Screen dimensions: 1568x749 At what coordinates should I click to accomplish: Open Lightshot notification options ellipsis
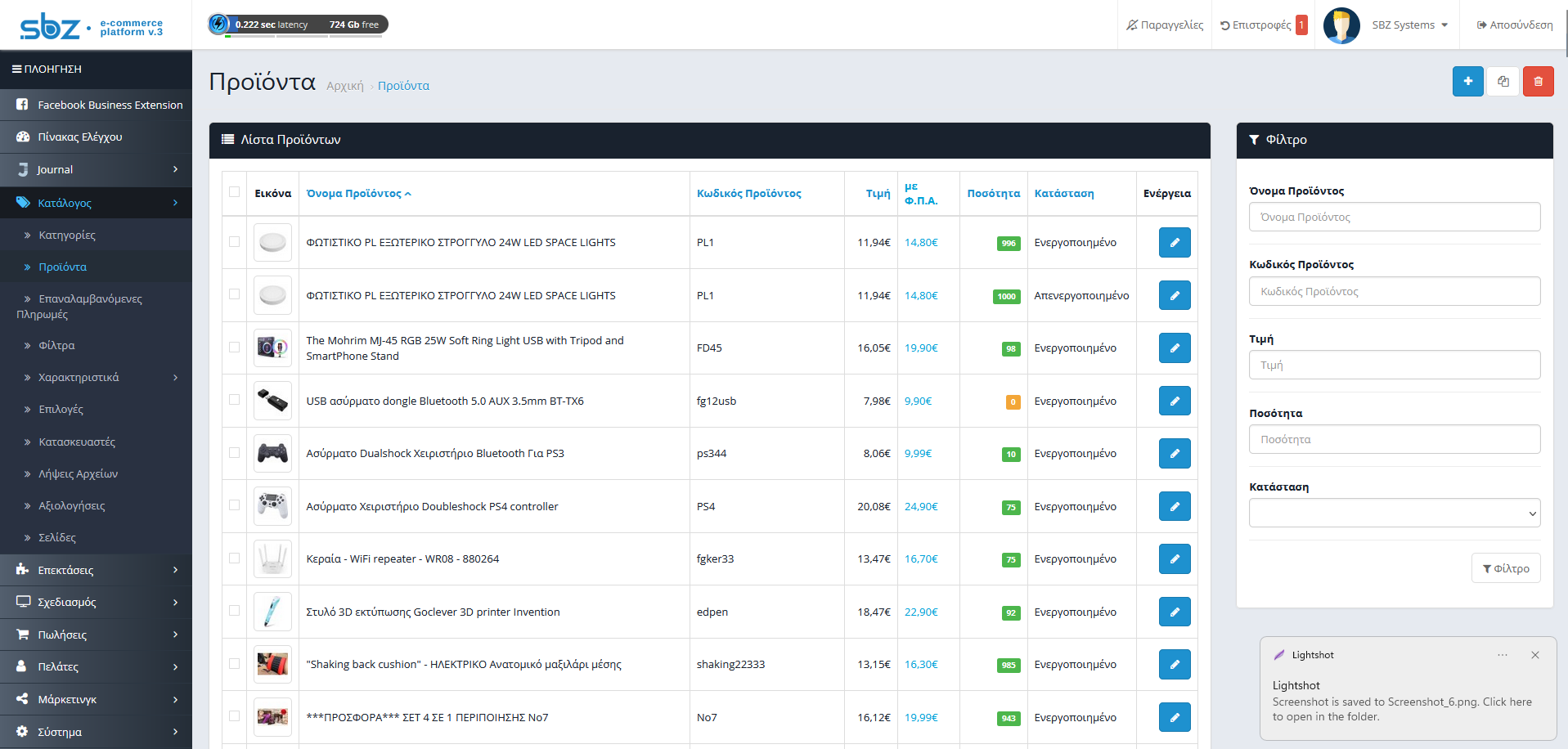(x=1502, y=655)
